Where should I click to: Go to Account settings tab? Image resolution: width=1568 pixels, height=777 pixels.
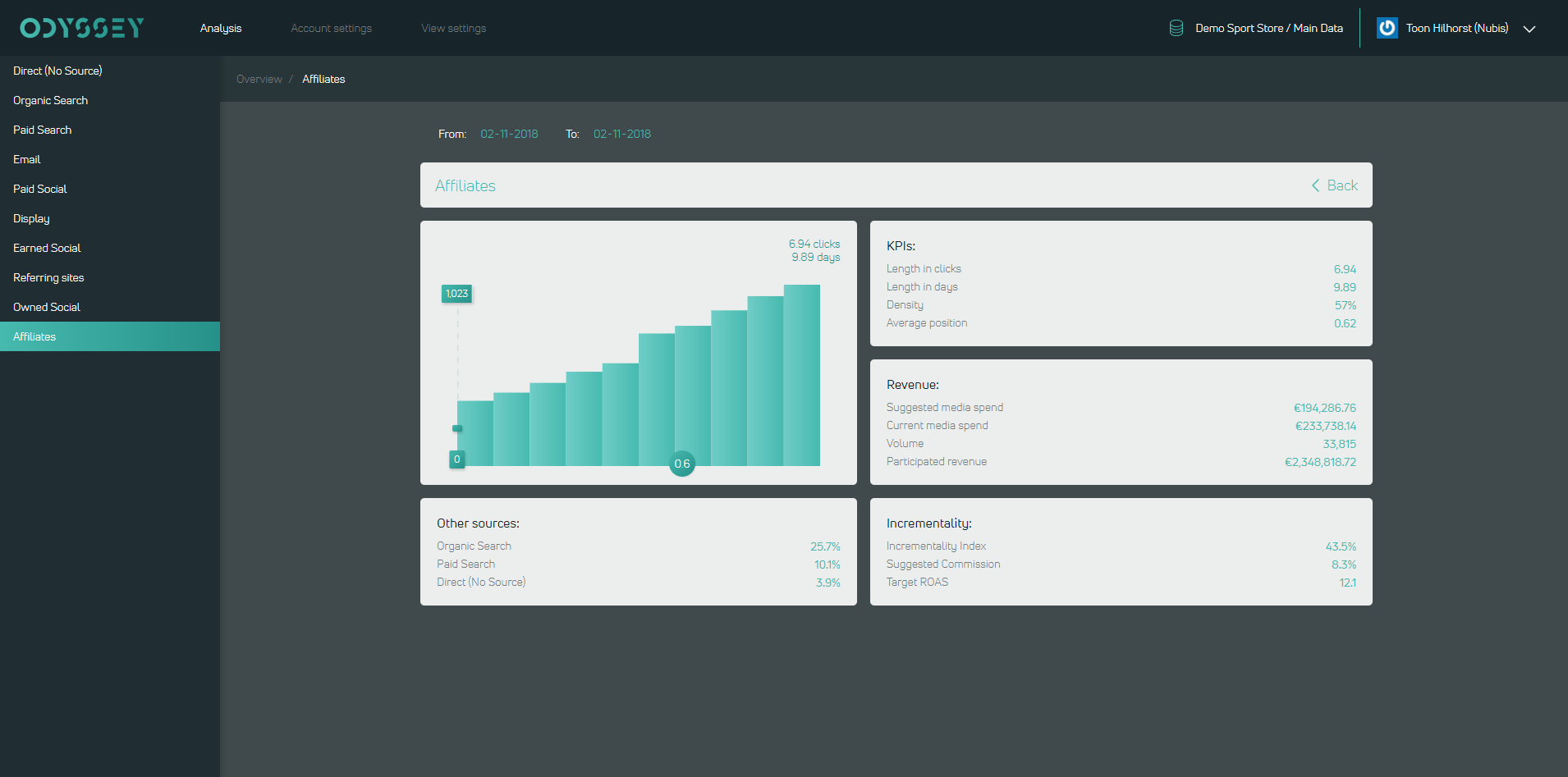tap(331, 28)
